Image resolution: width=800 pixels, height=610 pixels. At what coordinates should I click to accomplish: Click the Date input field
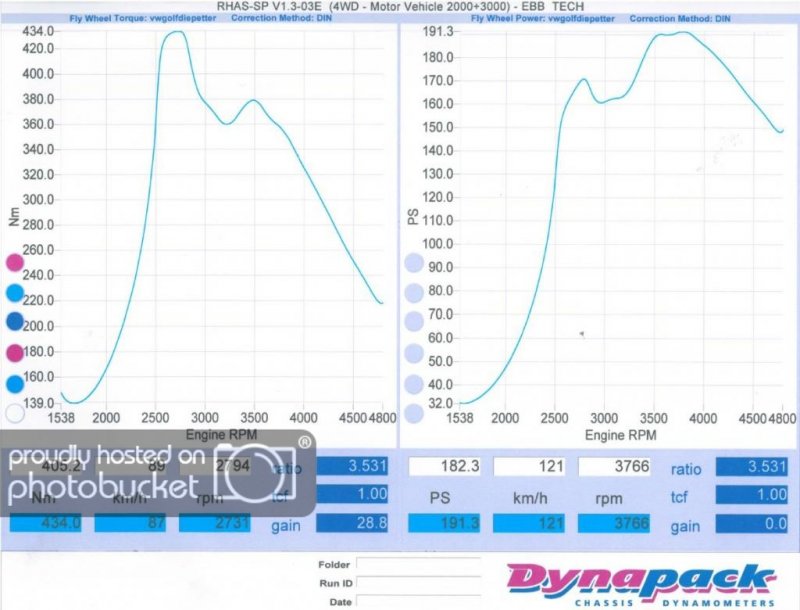[x=417, y=601]
